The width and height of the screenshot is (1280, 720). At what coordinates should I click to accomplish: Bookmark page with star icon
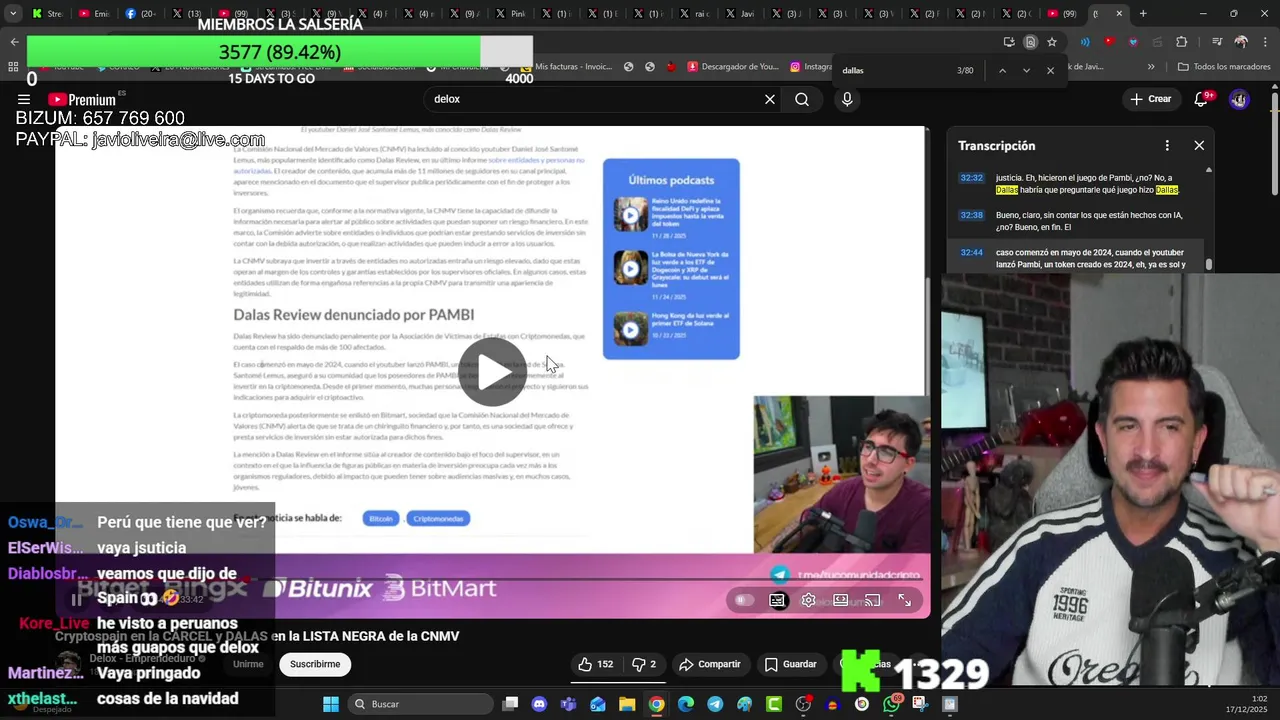pos(1052,42)
